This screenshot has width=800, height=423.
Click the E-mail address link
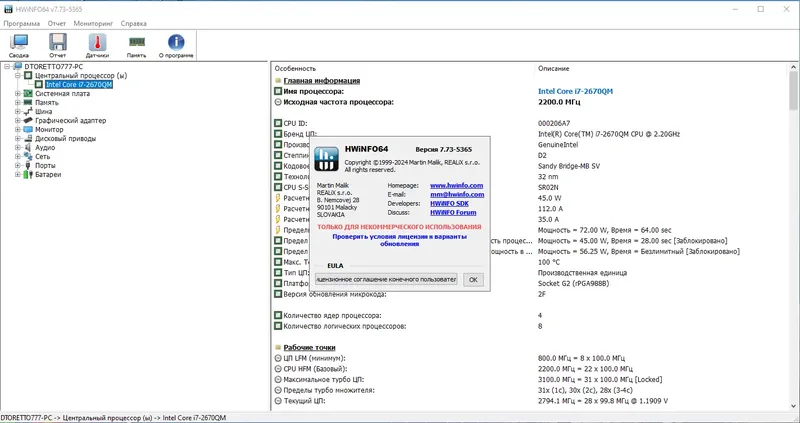(457, 194)
